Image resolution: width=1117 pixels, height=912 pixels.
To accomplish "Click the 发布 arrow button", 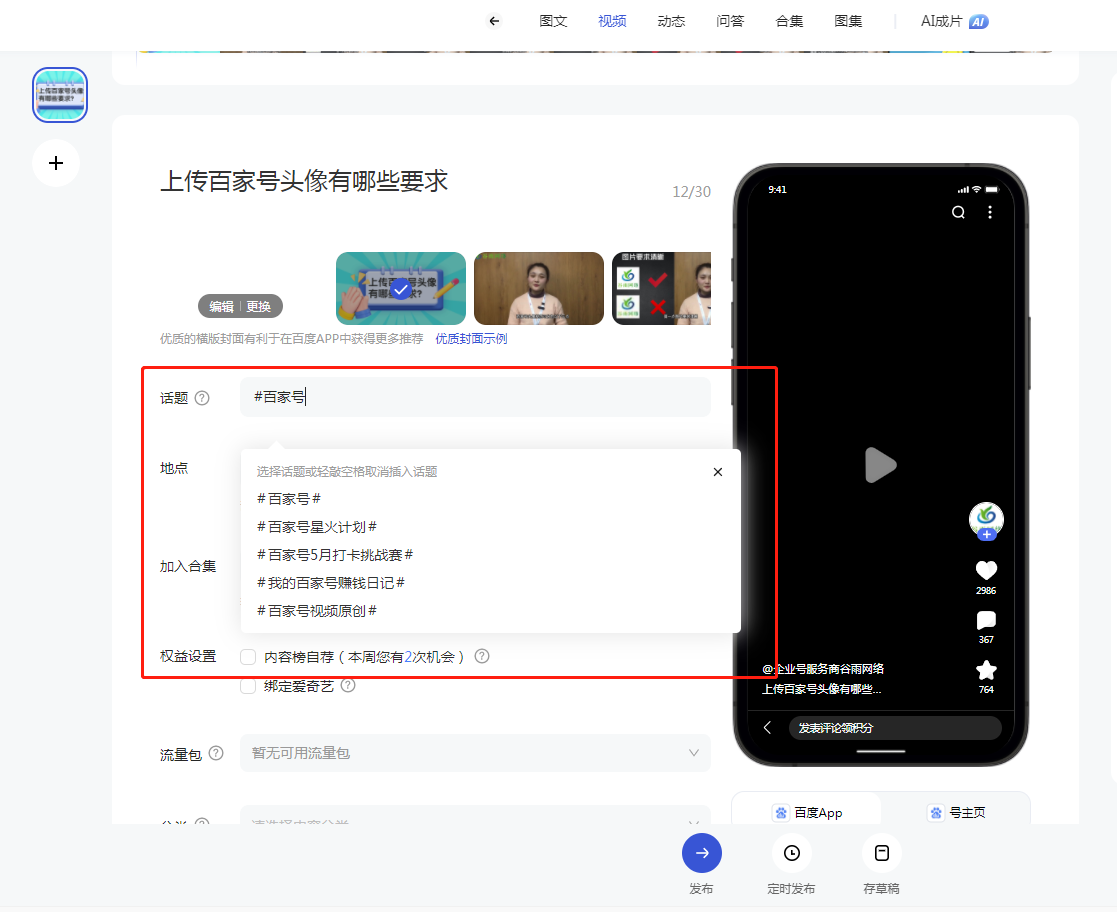I will point(702,853).
